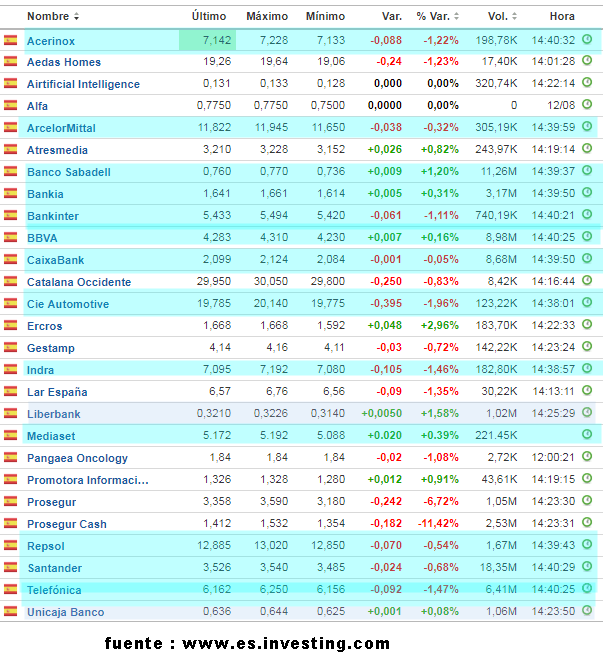This screenshot has width=603, height=654.
Task: Open the Santander stock link
Action: pos(55,568)
